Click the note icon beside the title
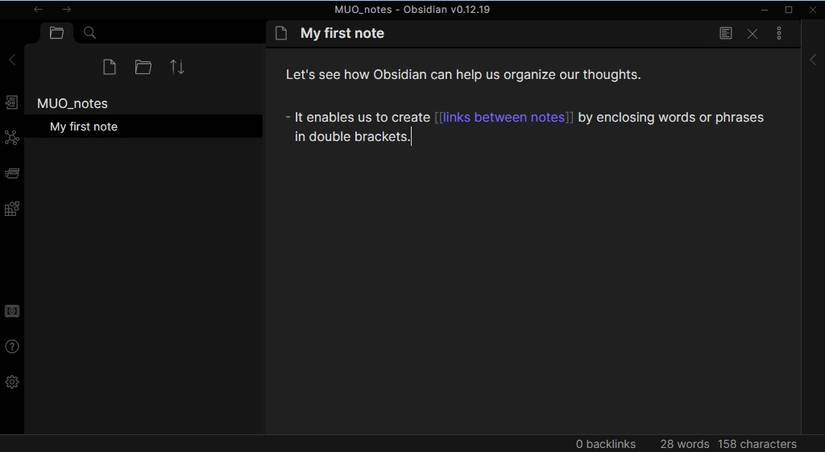 tap(281, 33)
